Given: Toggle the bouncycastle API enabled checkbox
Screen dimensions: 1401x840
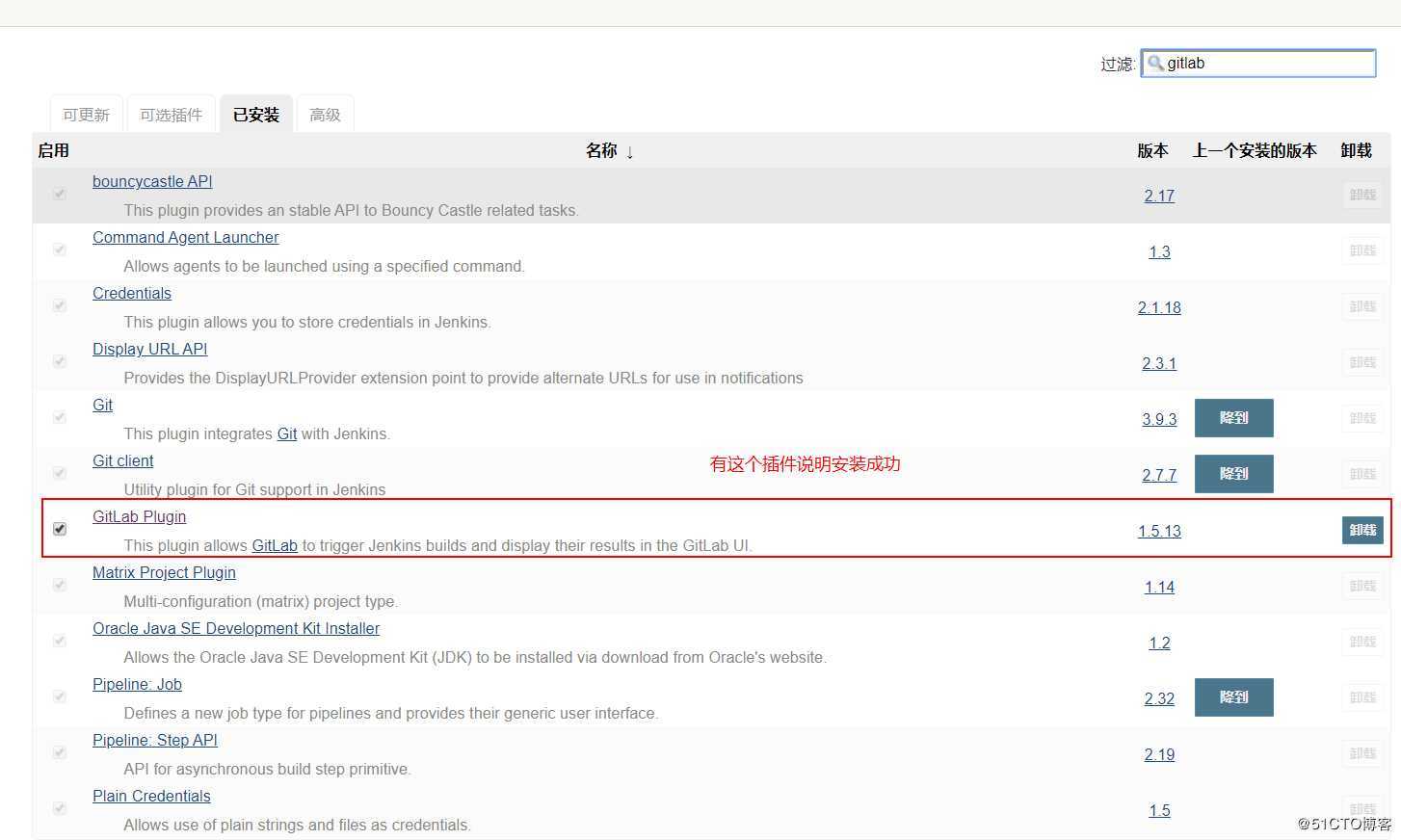Looking at the screenshot, I should coord(60,194).
